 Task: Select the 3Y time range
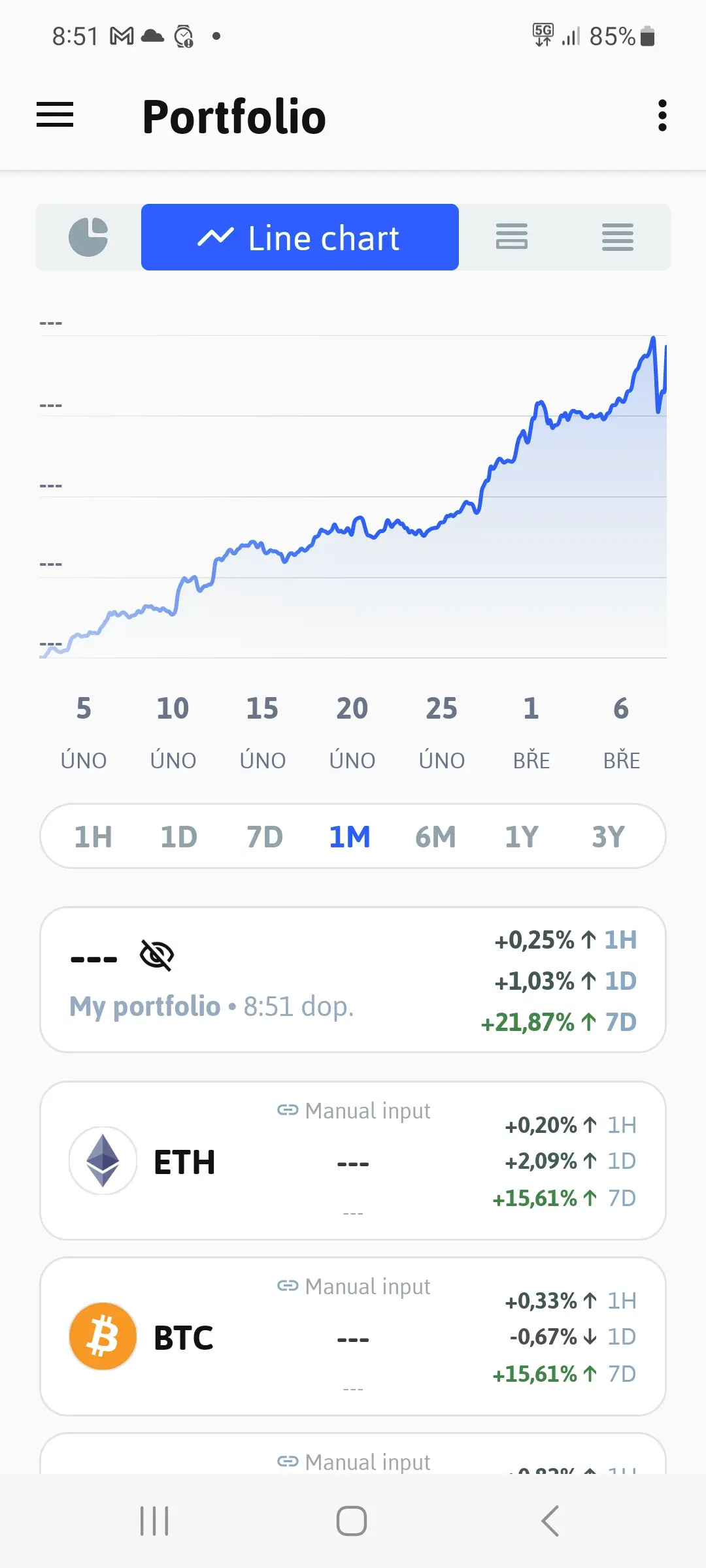(608, 837)
